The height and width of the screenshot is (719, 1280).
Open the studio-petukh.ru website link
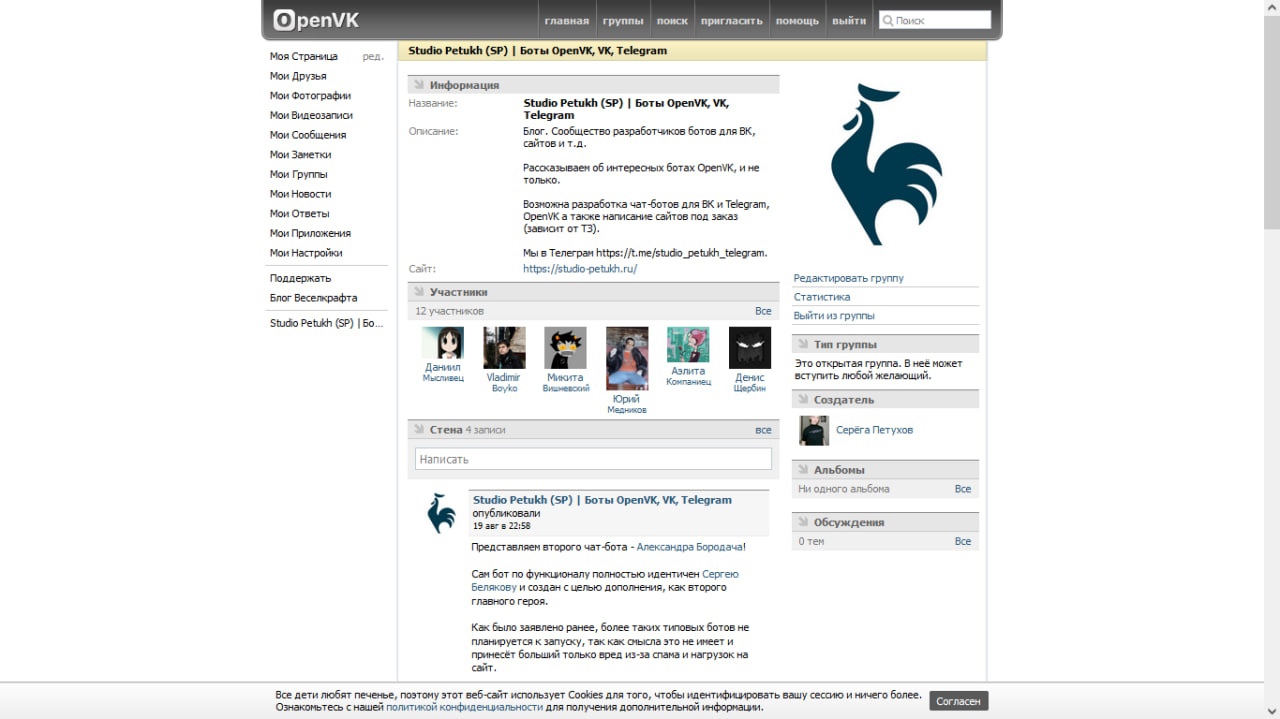(580, 269)
